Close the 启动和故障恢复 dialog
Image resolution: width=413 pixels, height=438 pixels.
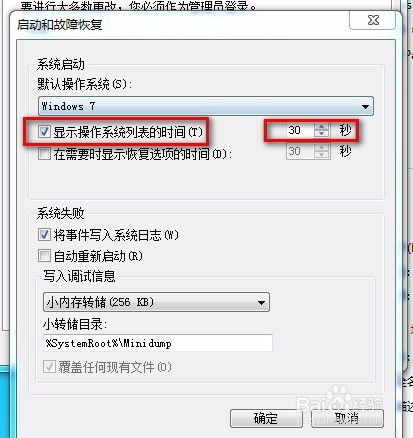[x=372, y=20]
